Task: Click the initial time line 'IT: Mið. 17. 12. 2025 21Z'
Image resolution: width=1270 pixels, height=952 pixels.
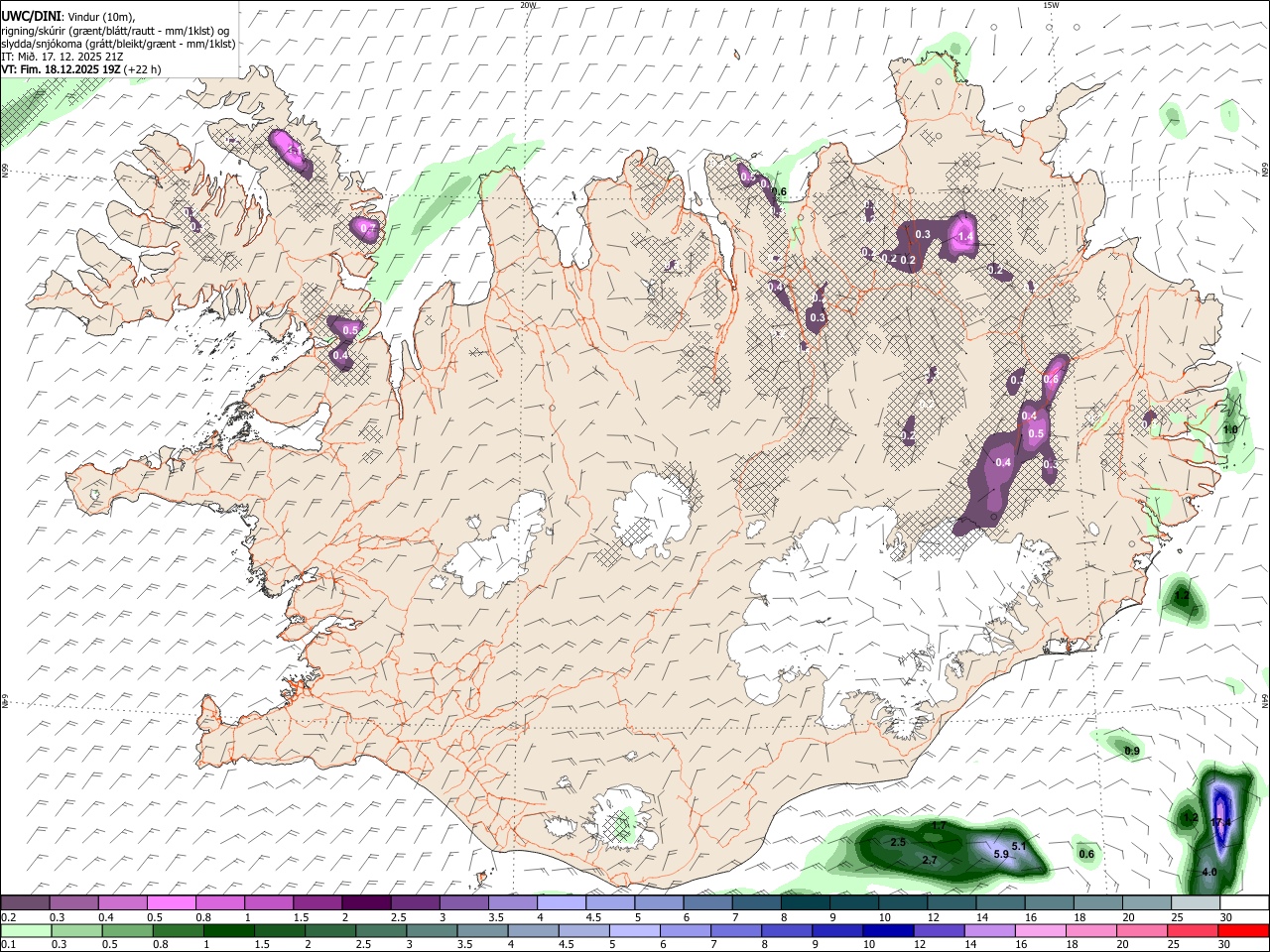Action: coord(62,57)
